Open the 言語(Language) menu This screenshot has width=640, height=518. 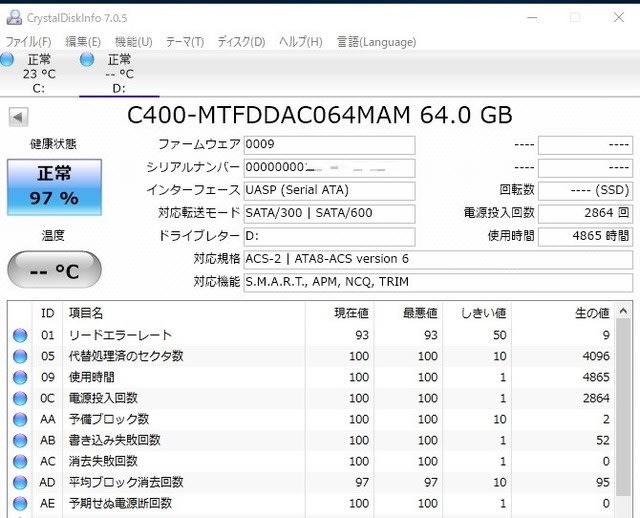(x=376, y=42)
